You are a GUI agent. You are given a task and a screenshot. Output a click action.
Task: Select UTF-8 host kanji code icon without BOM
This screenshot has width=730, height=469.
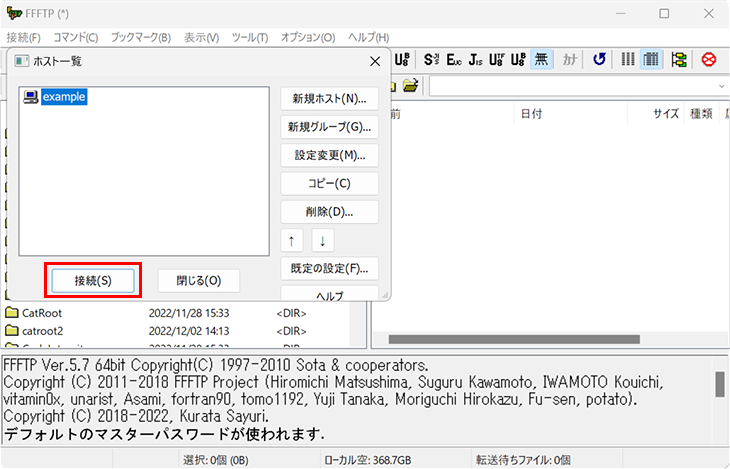click(497, 60)
